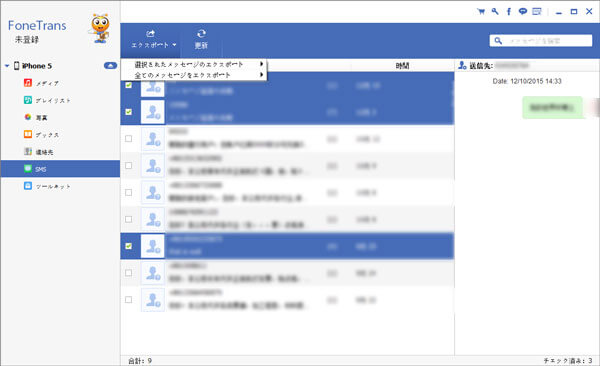Click the エクスポート button label
This screenshot has width=600, height=366.
tap(150, 45)
